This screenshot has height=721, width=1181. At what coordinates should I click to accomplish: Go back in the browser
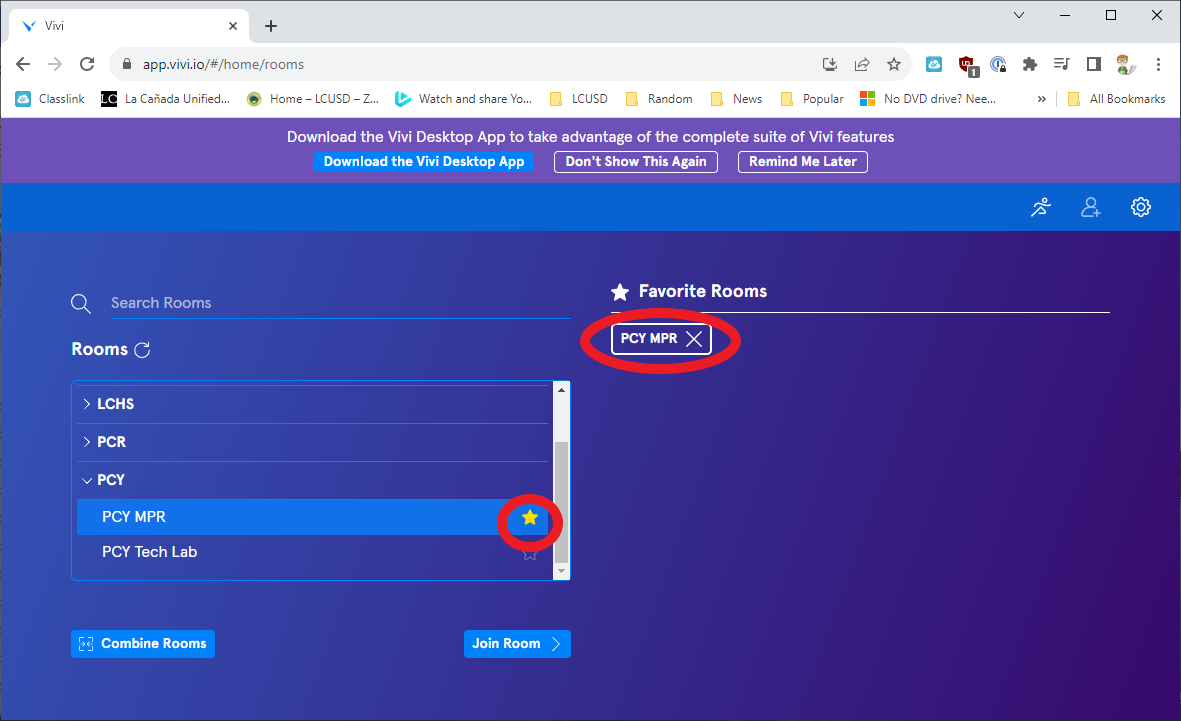(23, 64)
